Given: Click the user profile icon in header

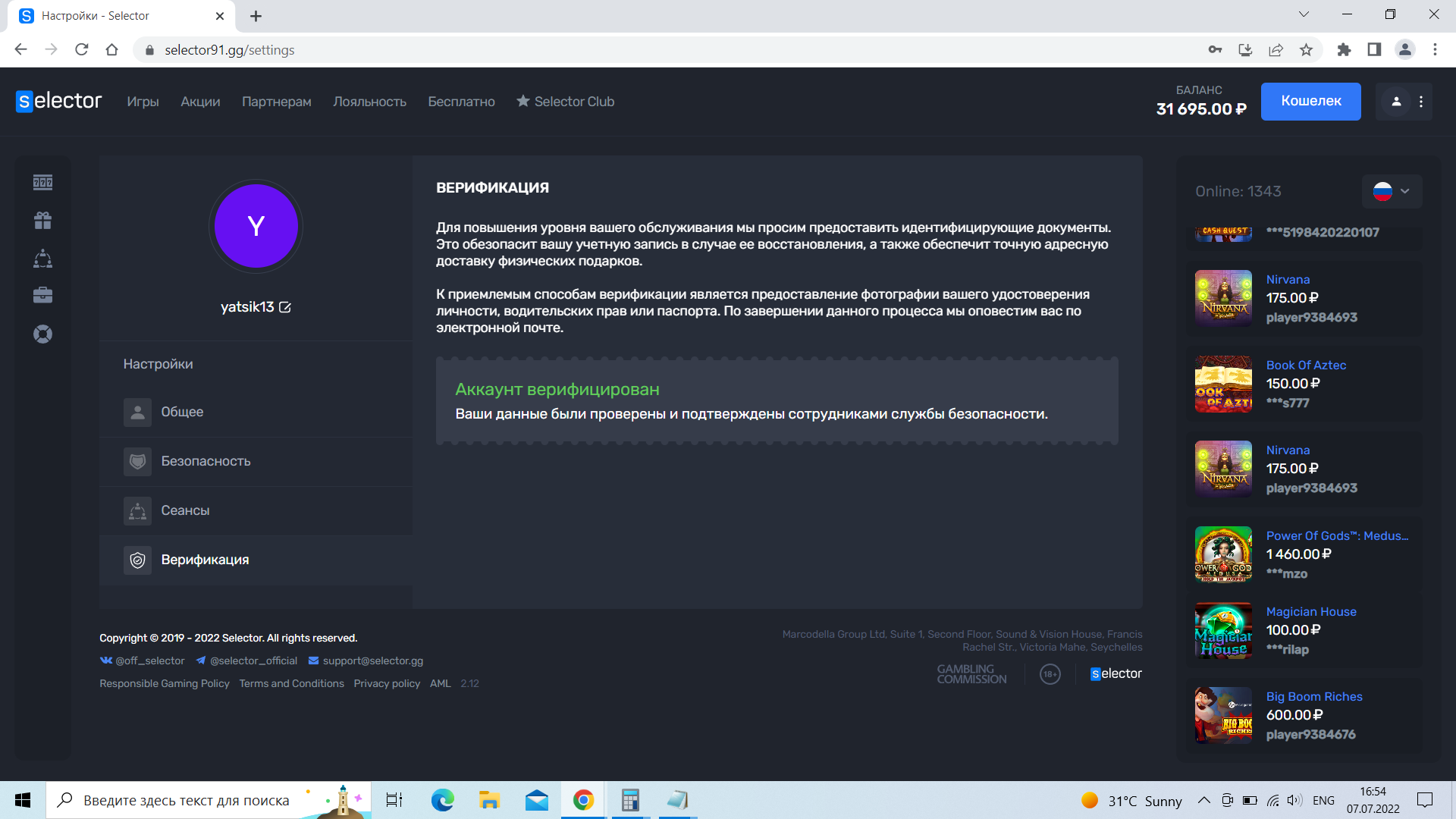Looking at the screenshot, I should click(1396, 102).
